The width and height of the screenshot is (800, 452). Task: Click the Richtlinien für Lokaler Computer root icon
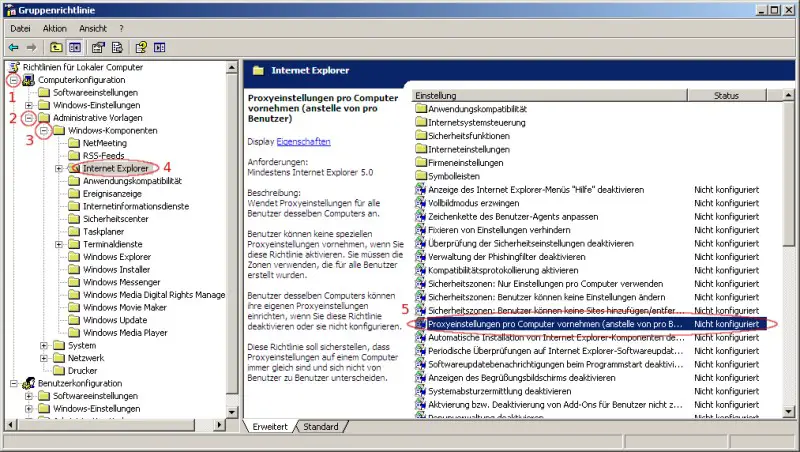pyautogui.click(x=14, y=67)
